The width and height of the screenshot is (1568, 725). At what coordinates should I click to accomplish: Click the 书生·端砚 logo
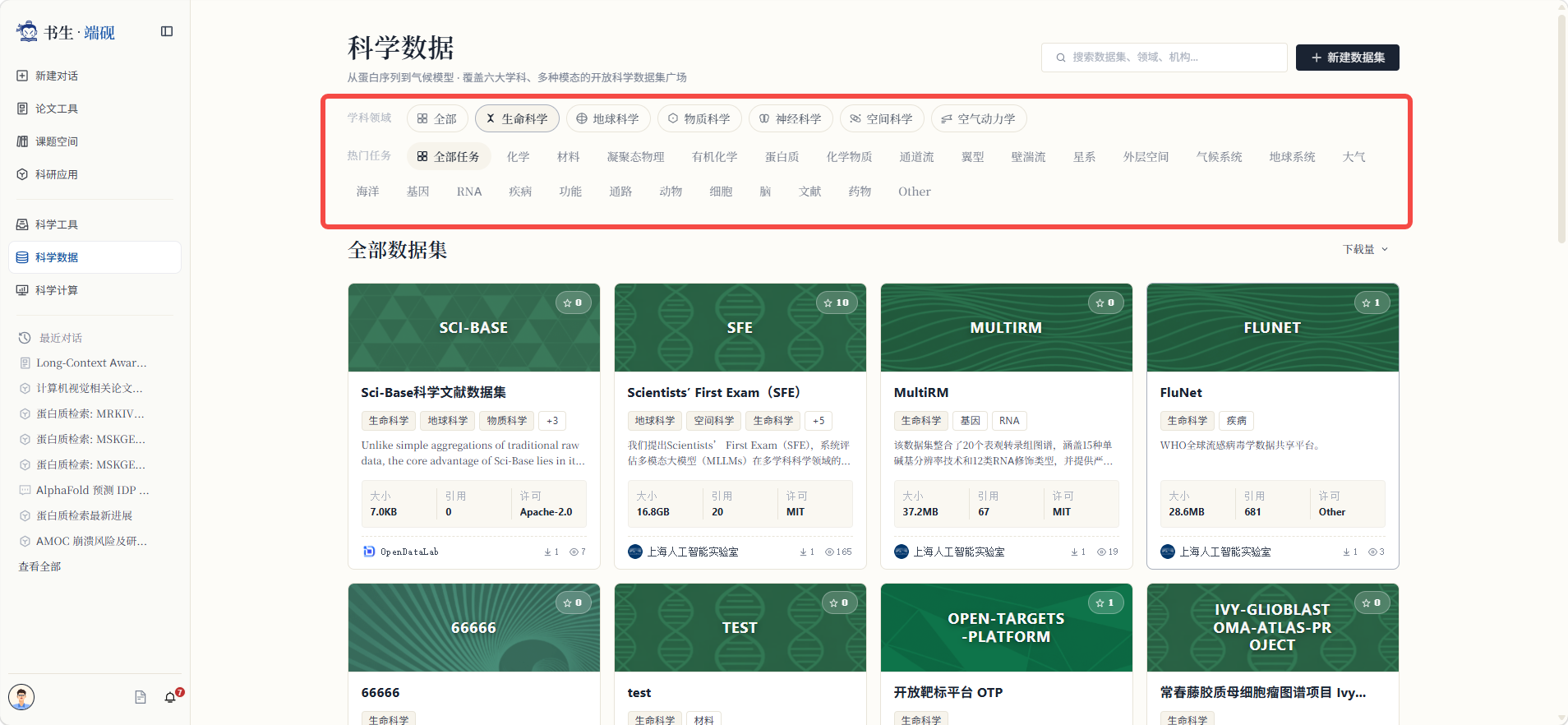[x=66, y=32]
